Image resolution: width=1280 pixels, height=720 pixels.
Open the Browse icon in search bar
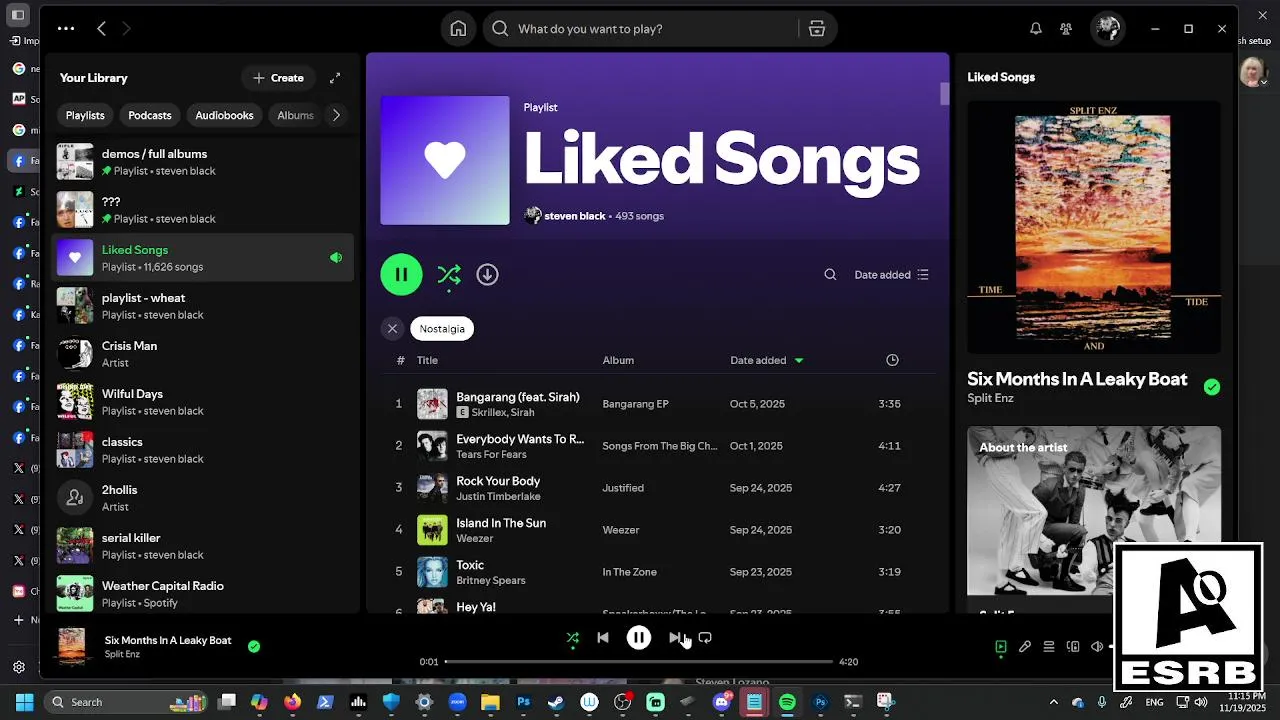coord(817,29)
